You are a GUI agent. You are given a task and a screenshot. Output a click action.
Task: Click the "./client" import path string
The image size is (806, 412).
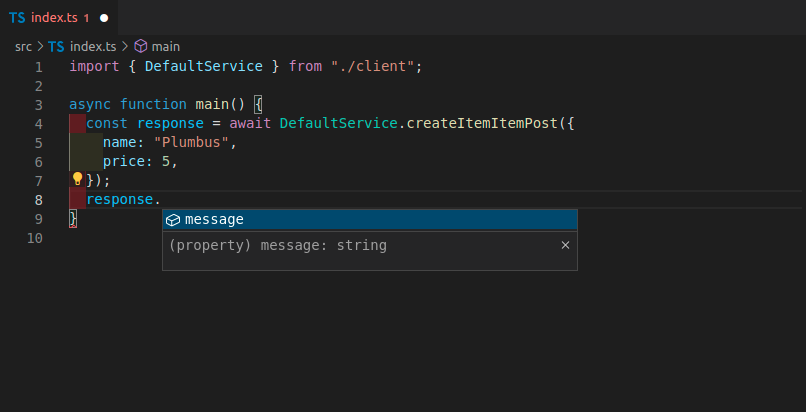(x=376, y=66)
